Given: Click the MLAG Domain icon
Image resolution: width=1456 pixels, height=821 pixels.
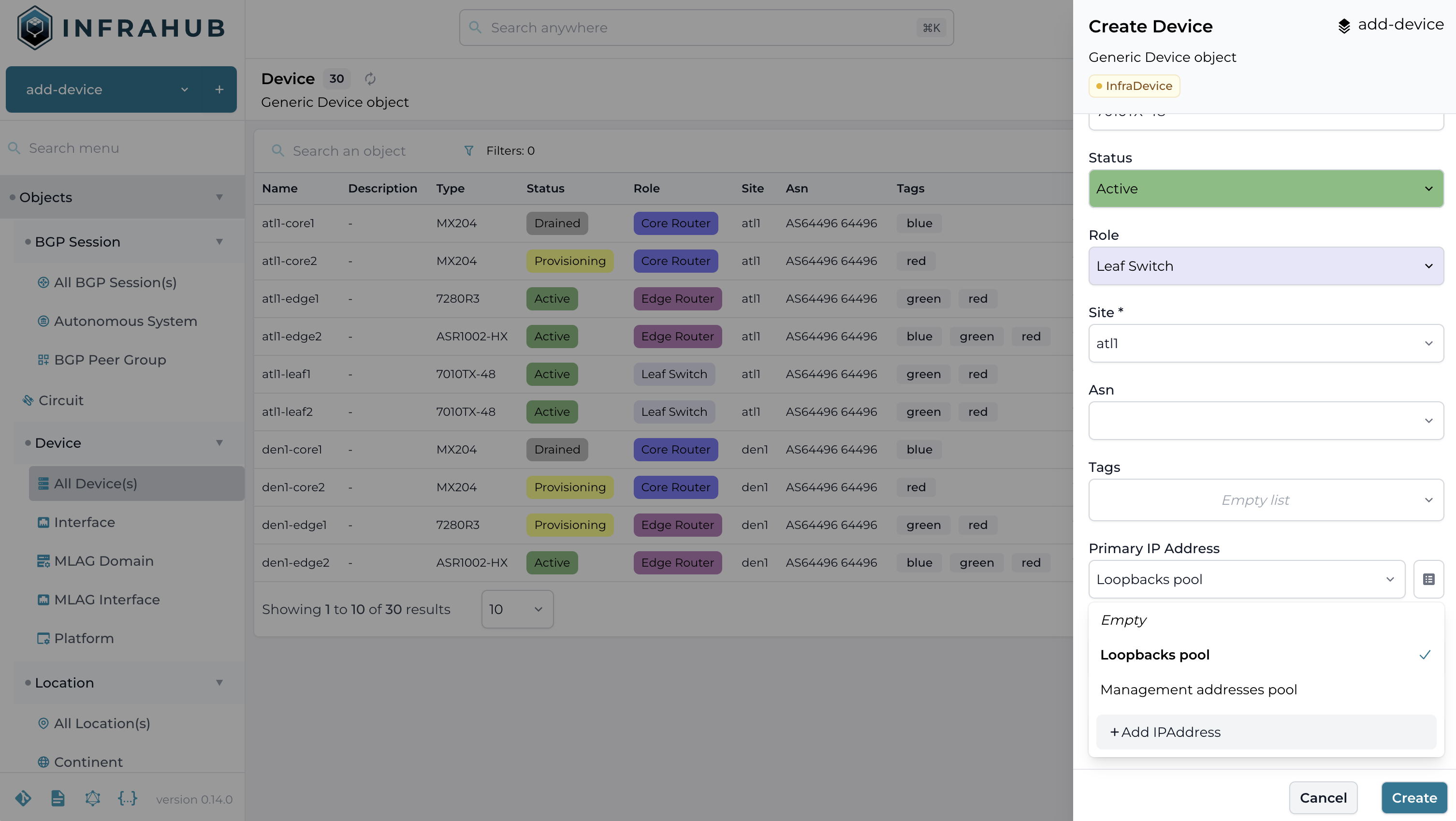Looking at the screenshot, I should pyautogui.click(x=43, y=561).
